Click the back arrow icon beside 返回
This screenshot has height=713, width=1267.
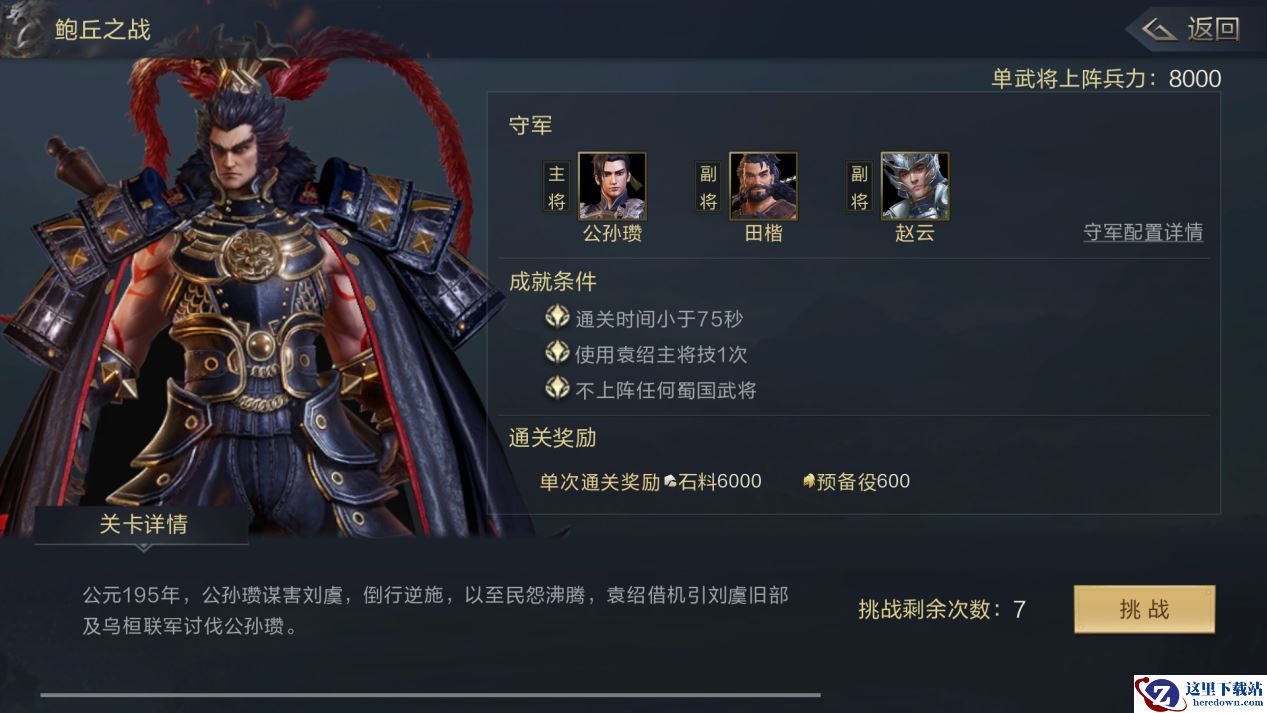(x=1159, y=29)
